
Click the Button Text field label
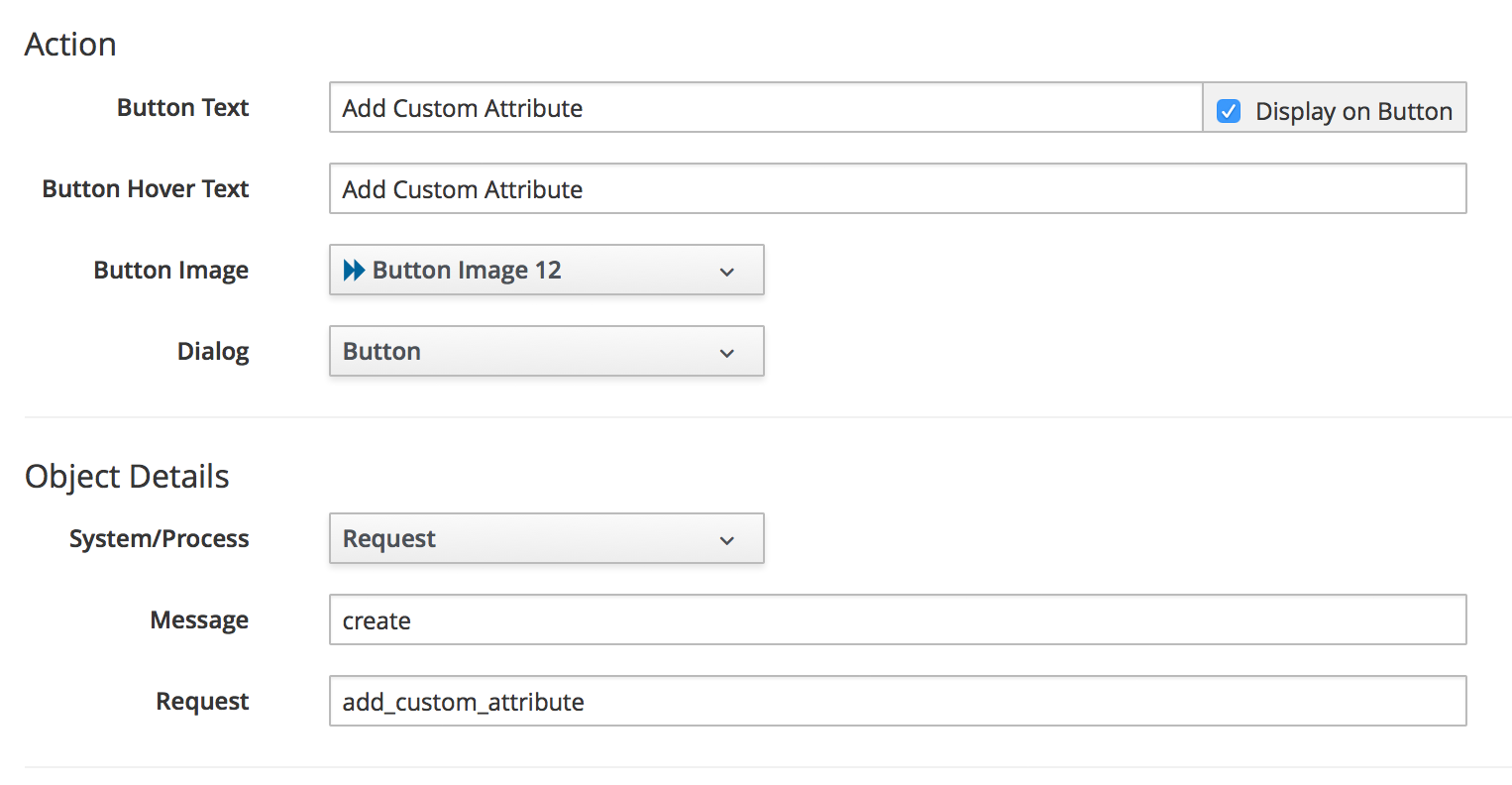pos(182,108)
